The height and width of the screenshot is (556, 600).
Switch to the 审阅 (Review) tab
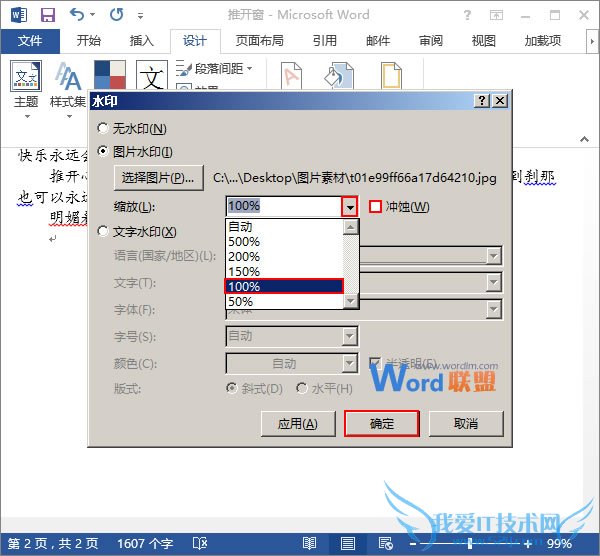pos(431,41)
